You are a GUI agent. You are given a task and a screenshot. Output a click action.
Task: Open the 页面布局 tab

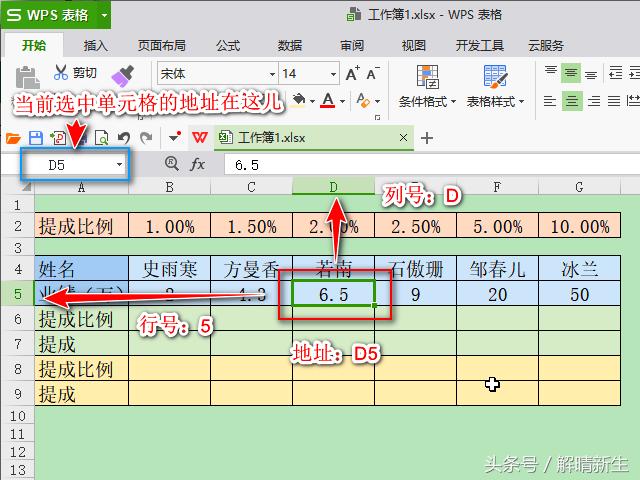click(x=162, y=45)
